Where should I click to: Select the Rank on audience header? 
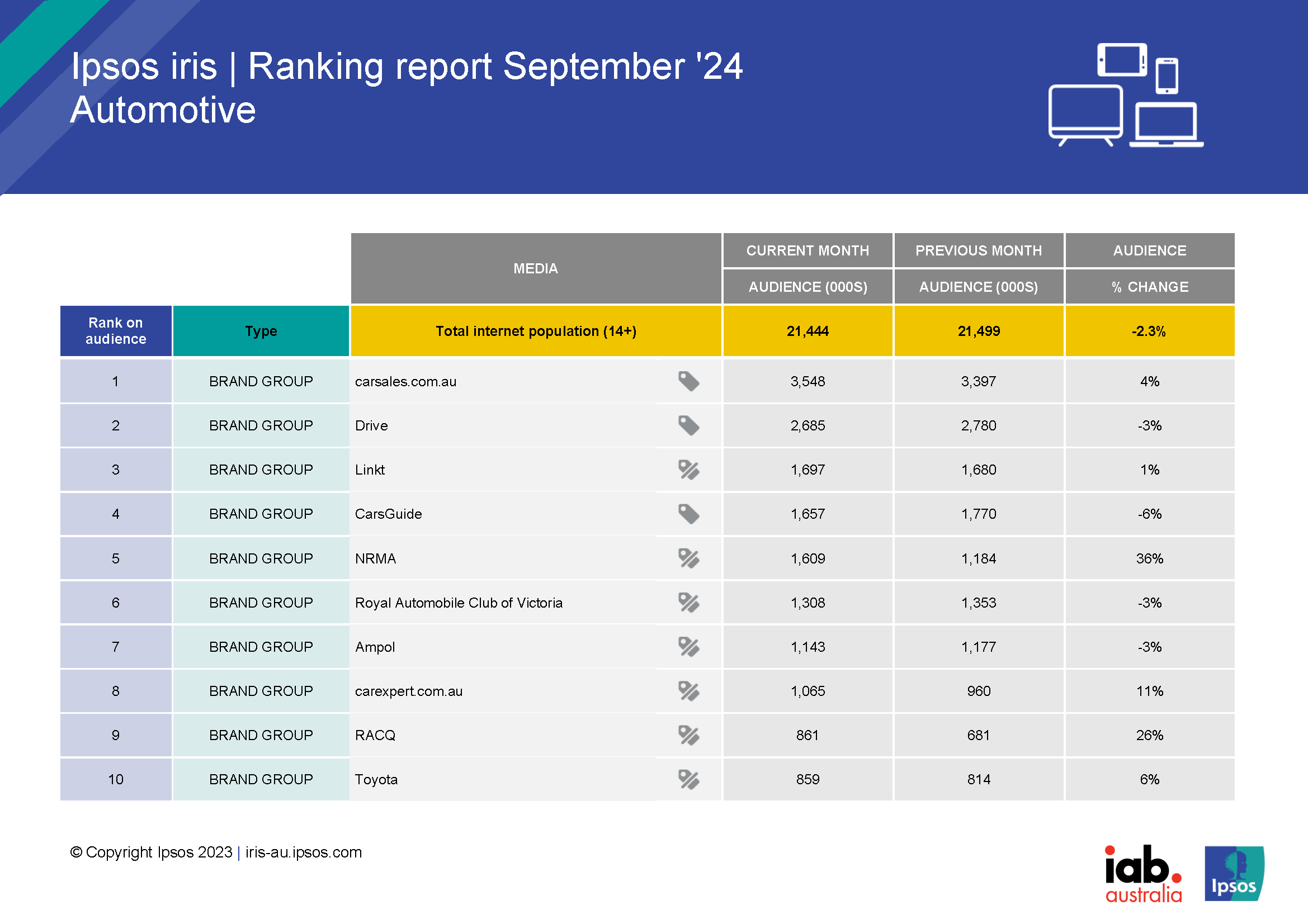point(116,331)
